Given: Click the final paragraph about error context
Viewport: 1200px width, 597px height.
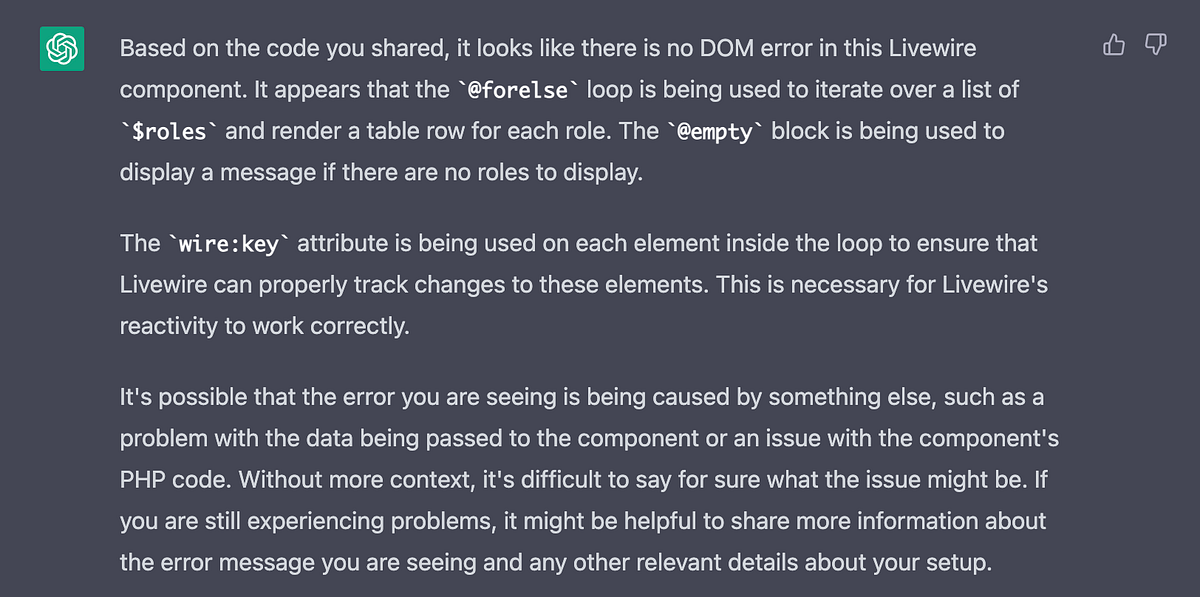Looking at the screenshot, I should 580,479.
